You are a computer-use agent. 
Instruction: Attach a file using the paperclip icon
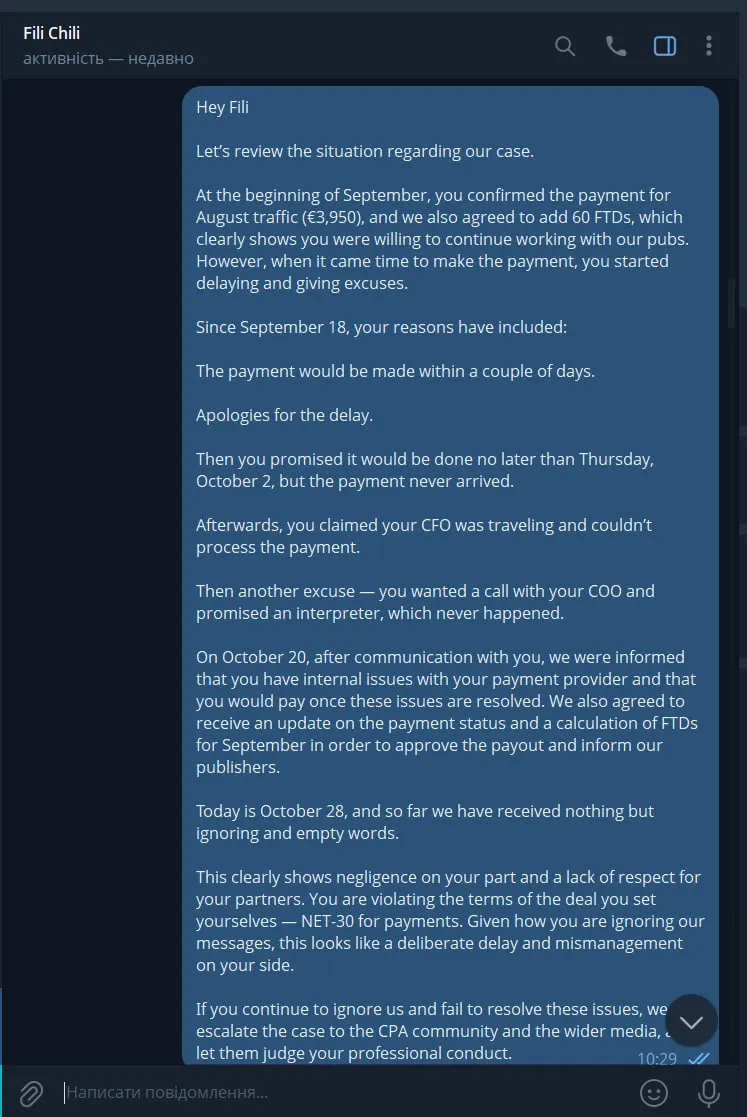[x=31, y=1092]
